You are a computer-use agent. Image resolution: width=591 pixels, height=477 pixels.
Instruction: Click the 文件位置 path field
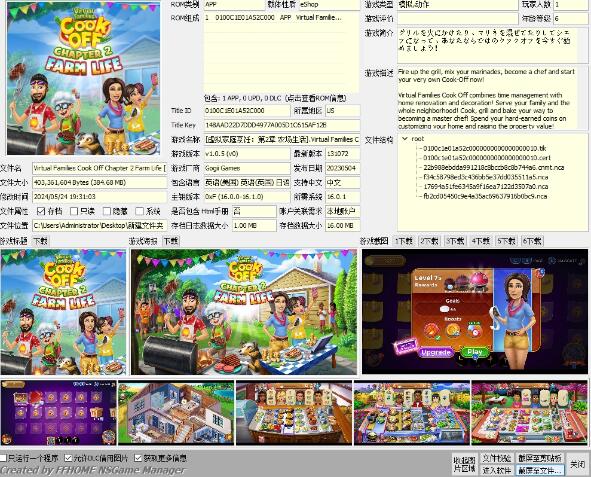coord(100,225)
